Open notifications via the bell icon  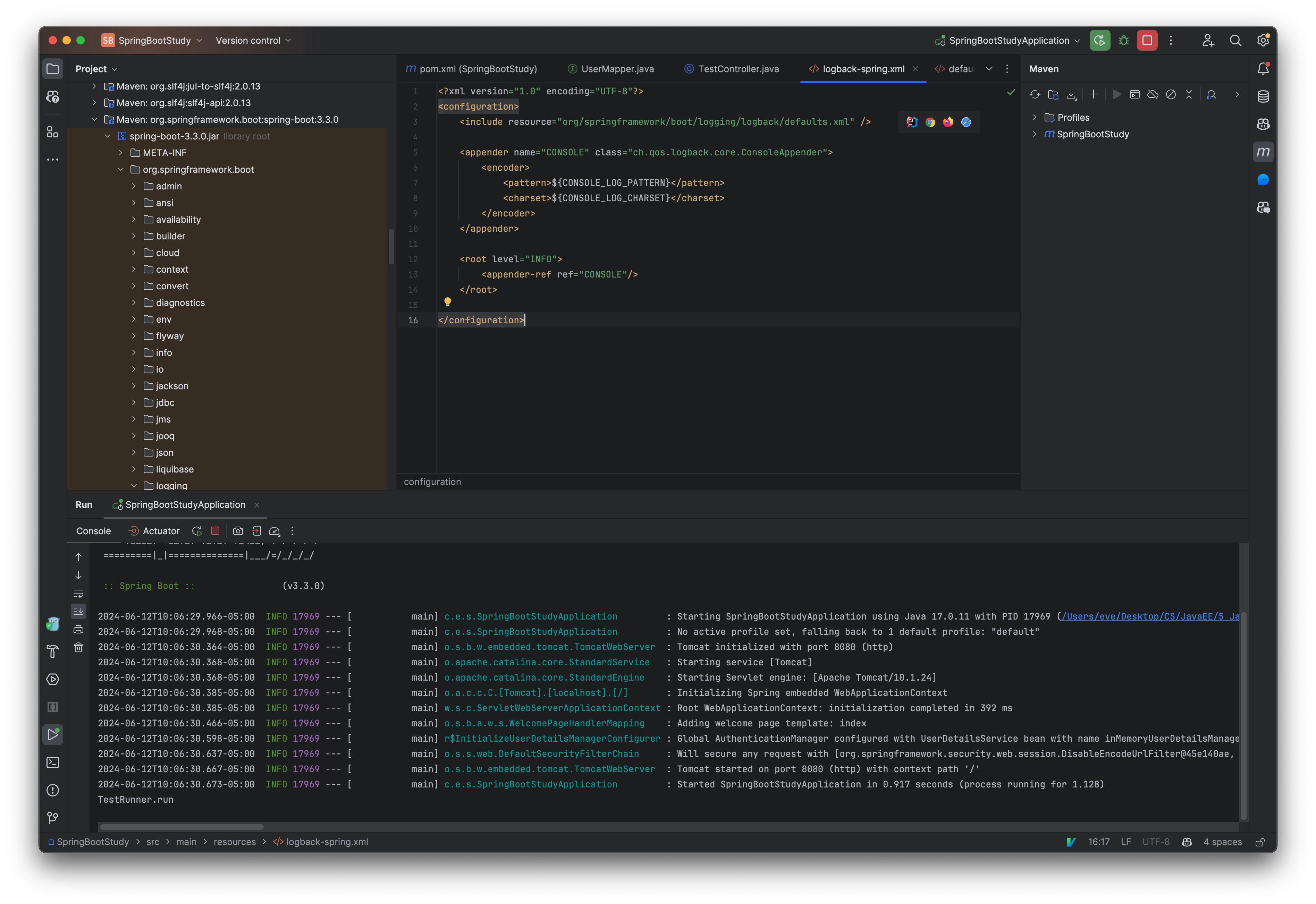1263,68
